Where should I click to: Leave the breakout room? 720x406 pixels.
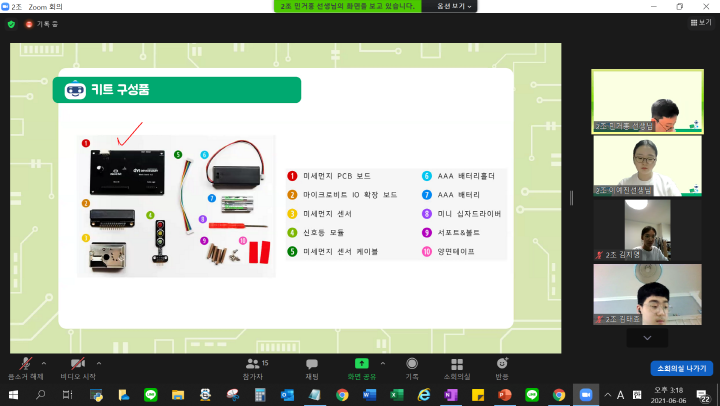[682, 368]
